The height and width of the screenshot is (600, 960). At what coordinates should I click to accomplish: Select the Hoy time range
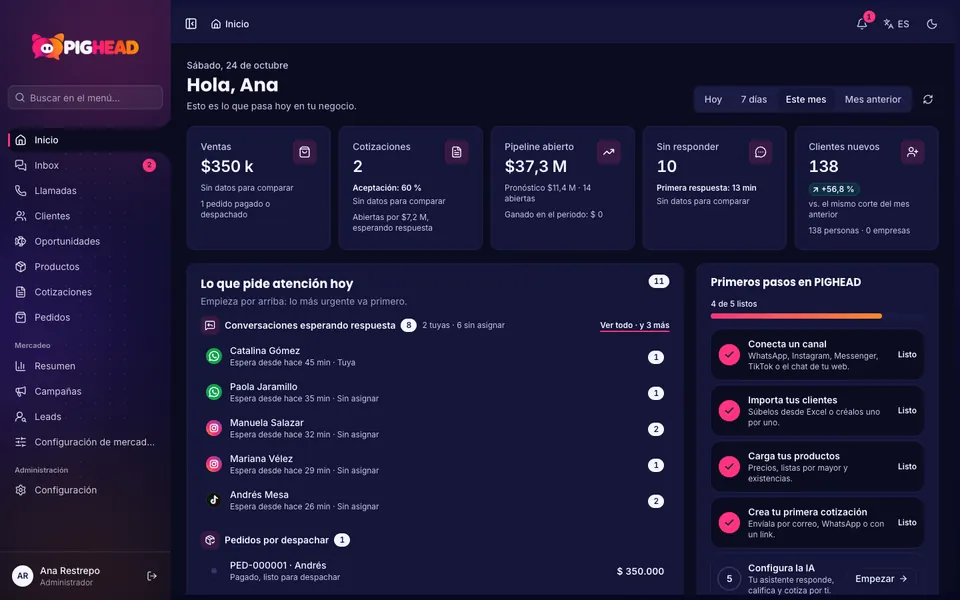click(x=713, y=99)
